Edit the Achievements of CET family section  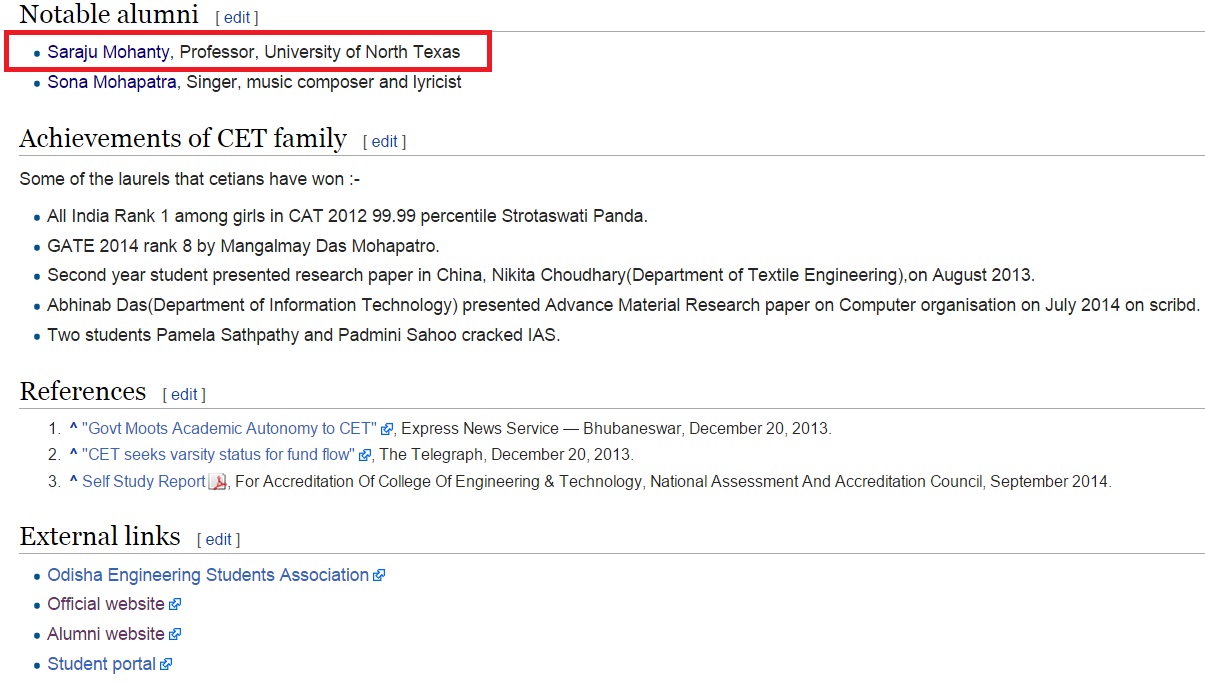tap(385, 141)
